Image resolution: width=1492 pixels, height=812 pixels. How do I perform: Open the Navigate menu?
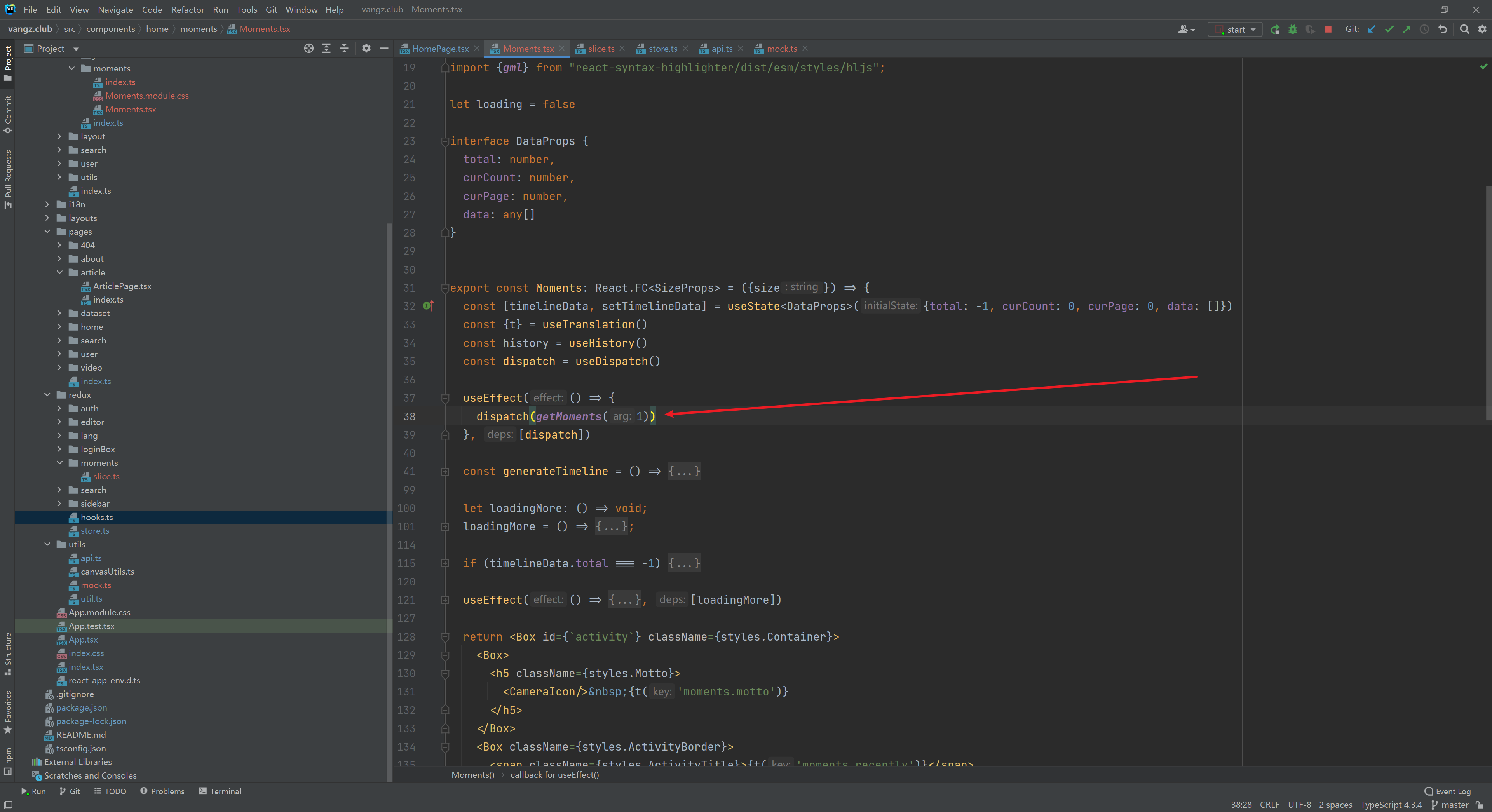115,10
